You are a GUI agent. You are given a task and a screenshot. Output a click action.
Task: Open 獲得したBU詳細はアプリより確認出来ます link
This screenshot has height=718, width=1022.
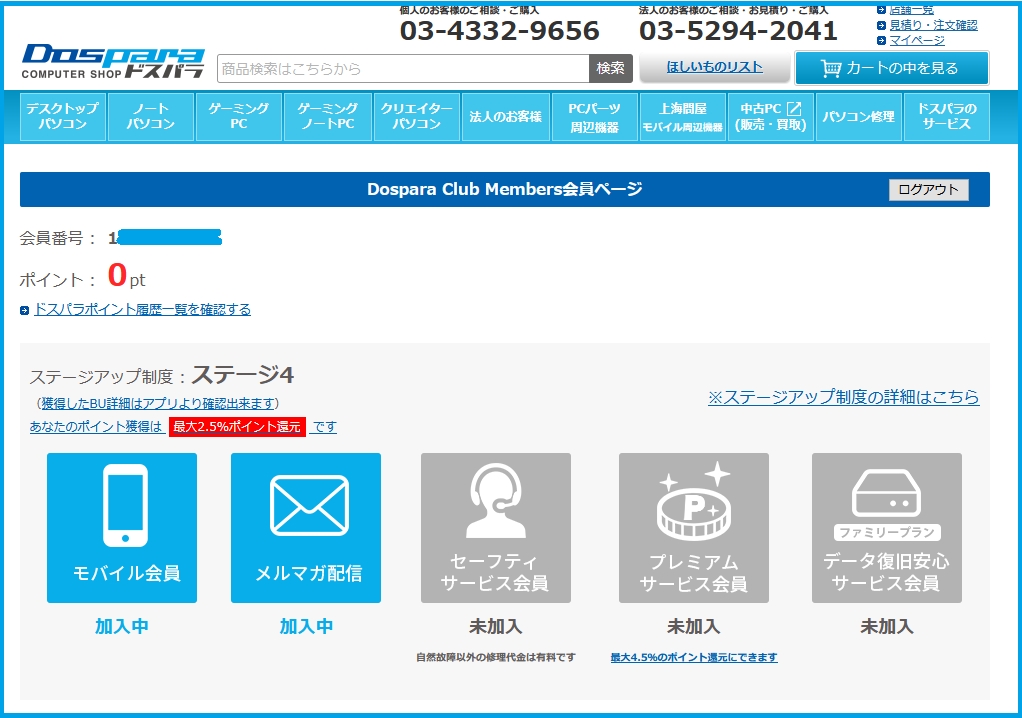158,404
